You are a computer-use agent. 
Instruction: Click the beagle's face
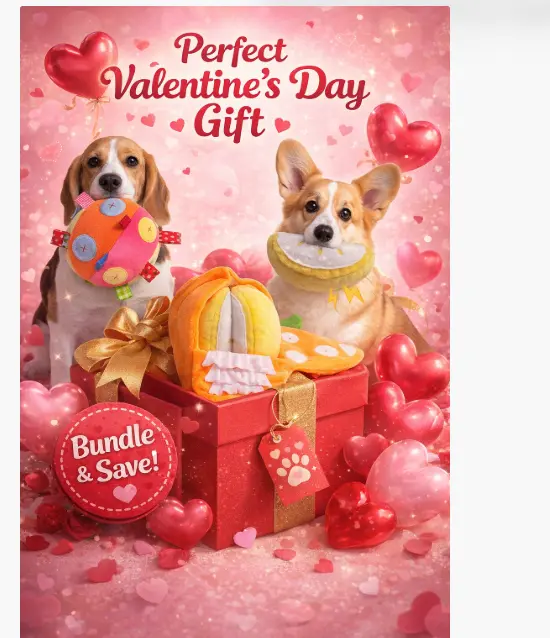tap(111, 171)
